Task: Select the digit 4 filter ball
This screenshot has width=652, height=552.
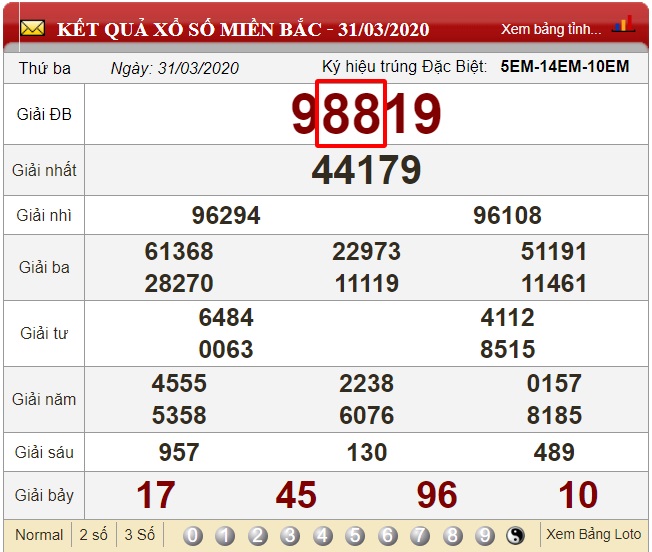Action: tap(323, 535)
